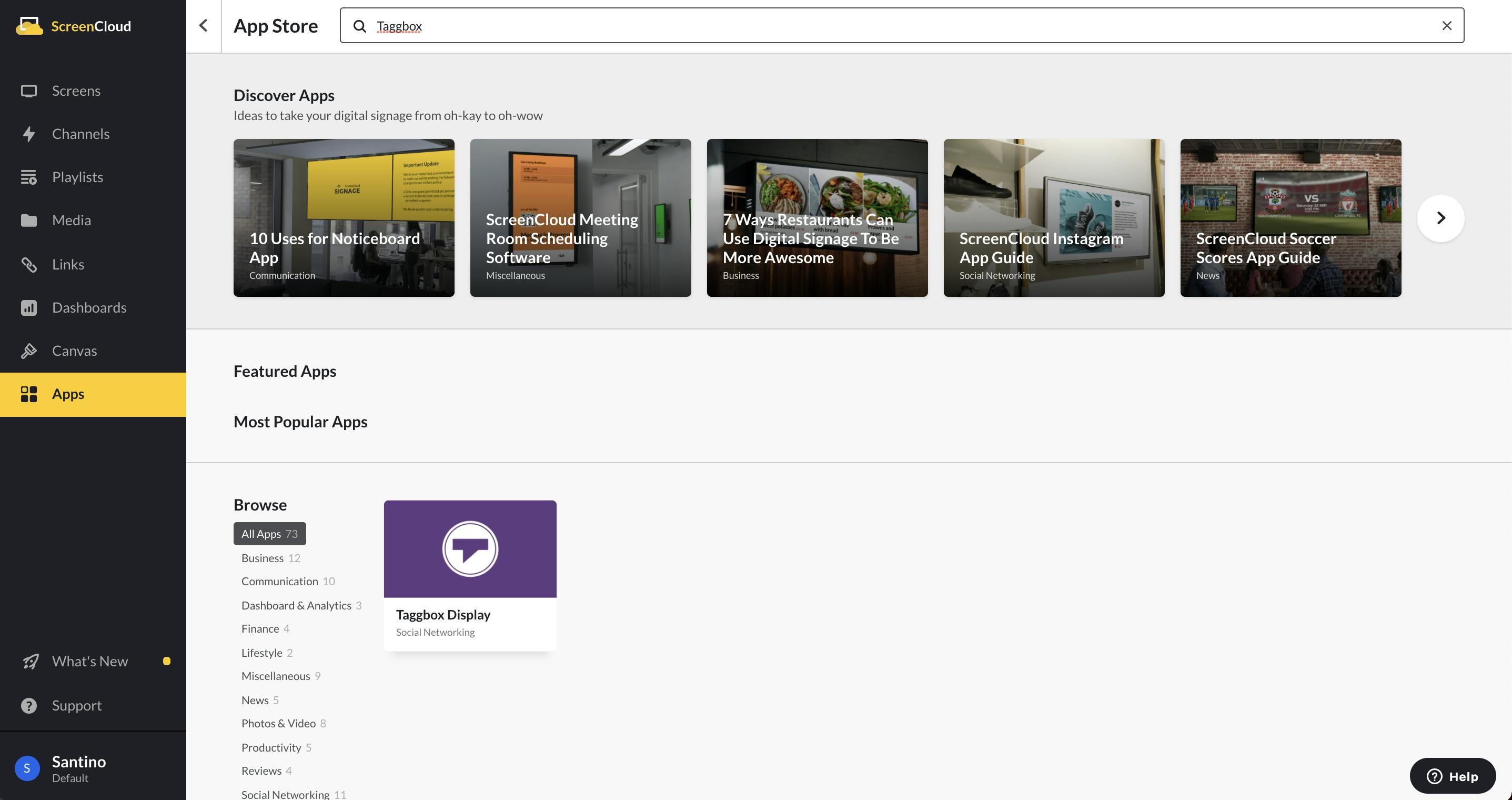Go to Links in the sidebar
Viewport: 1512px width, 800px height.
pos(93,264)
